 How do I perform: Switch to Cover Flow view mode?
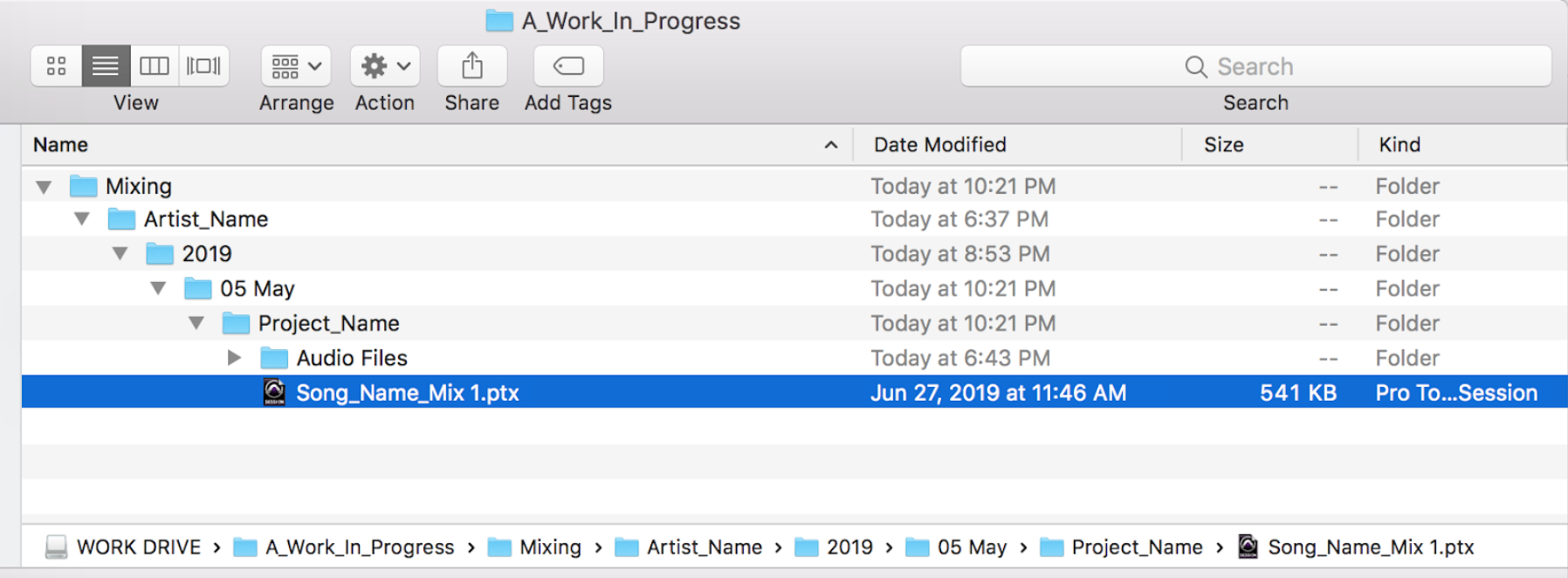203,66
